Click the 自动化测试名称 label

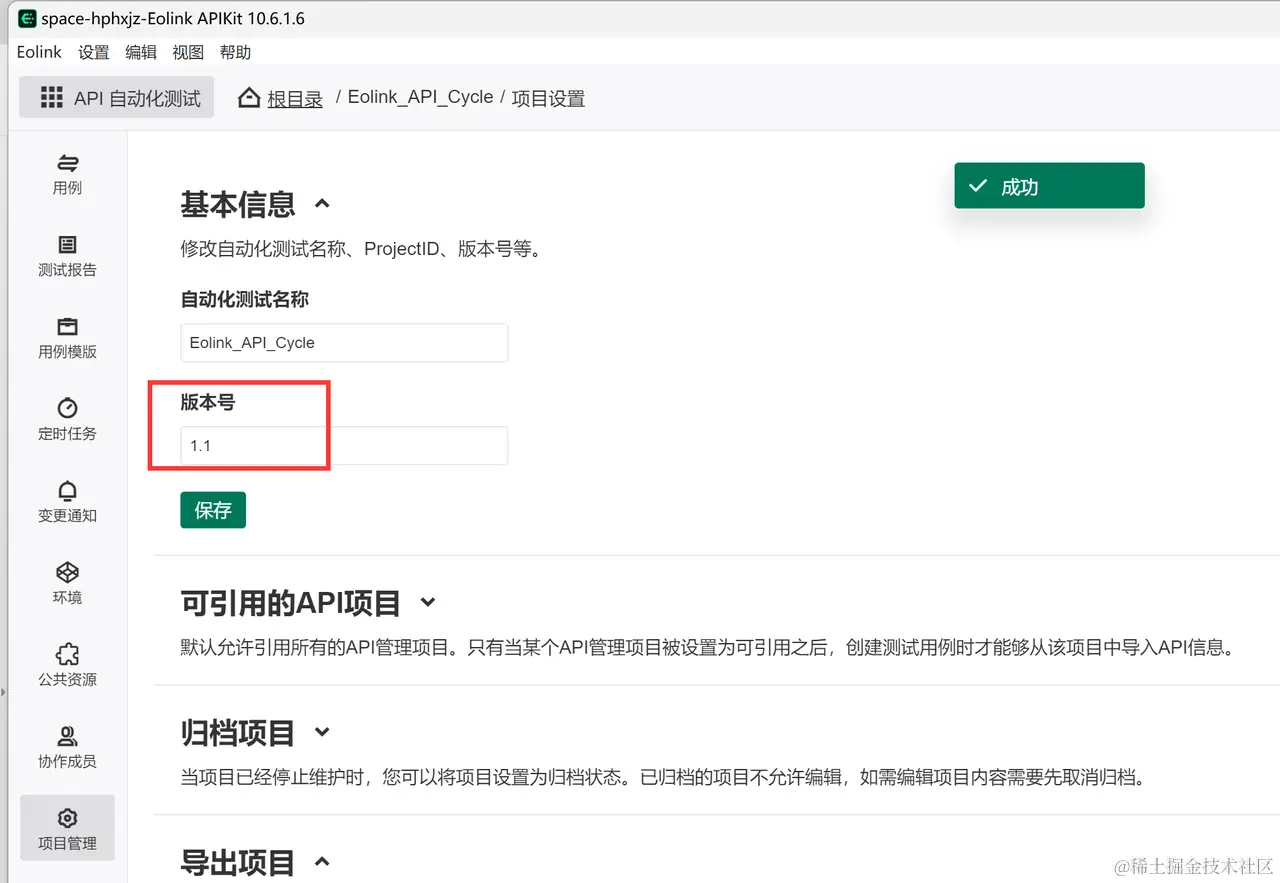coord(245,299)
